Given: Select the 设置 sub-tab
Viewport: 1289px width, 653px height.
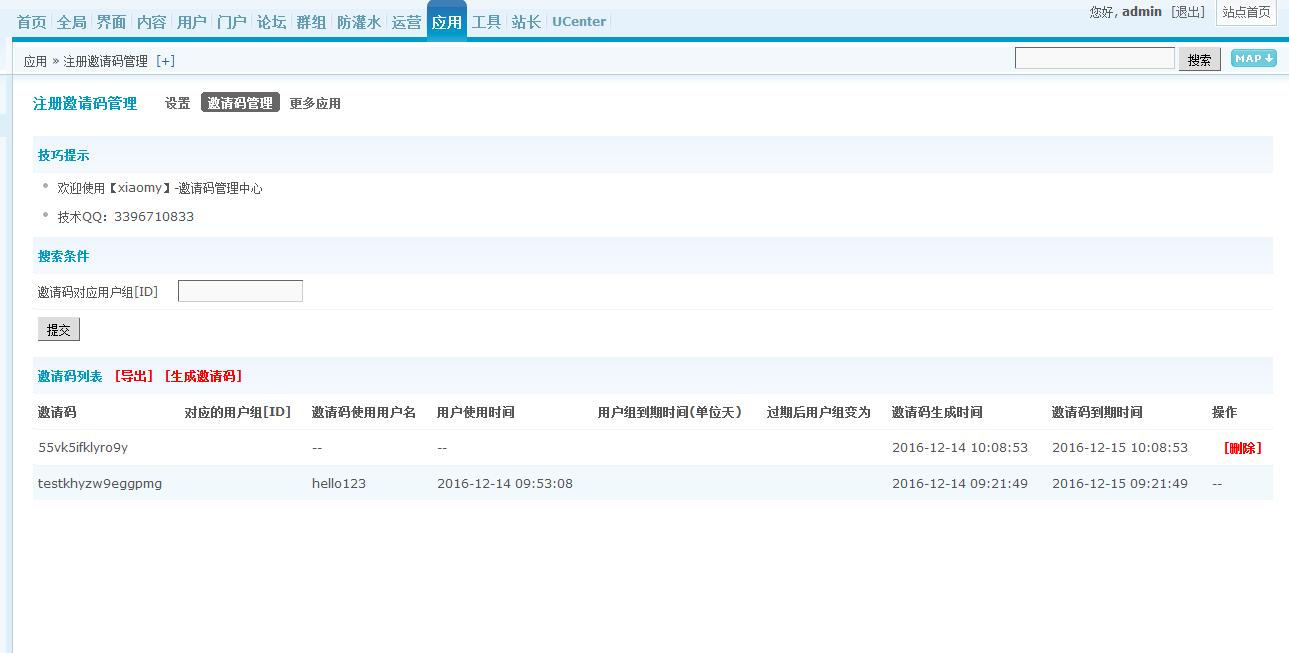Looking at the screenshot, I should (178, 103).
